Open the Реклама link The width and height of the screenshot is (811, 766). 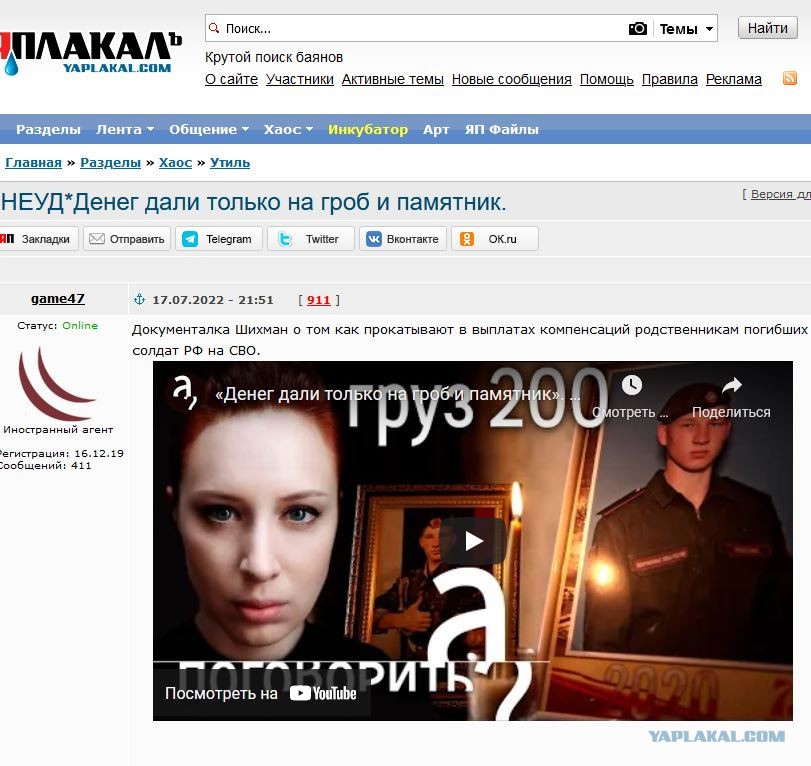pos(733,79)
